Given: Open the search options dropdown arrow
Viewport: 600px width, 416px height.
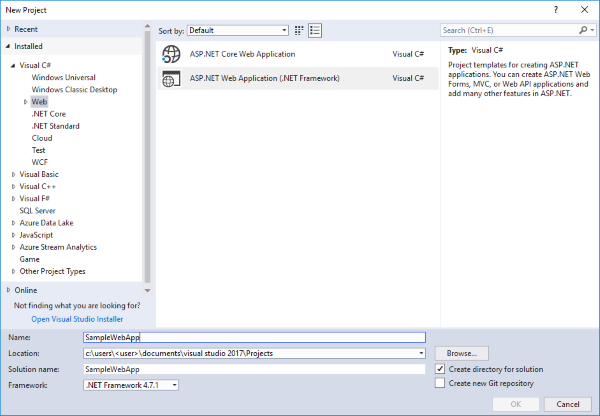Looking at the screenshot, I should click(x=592, y=30).
